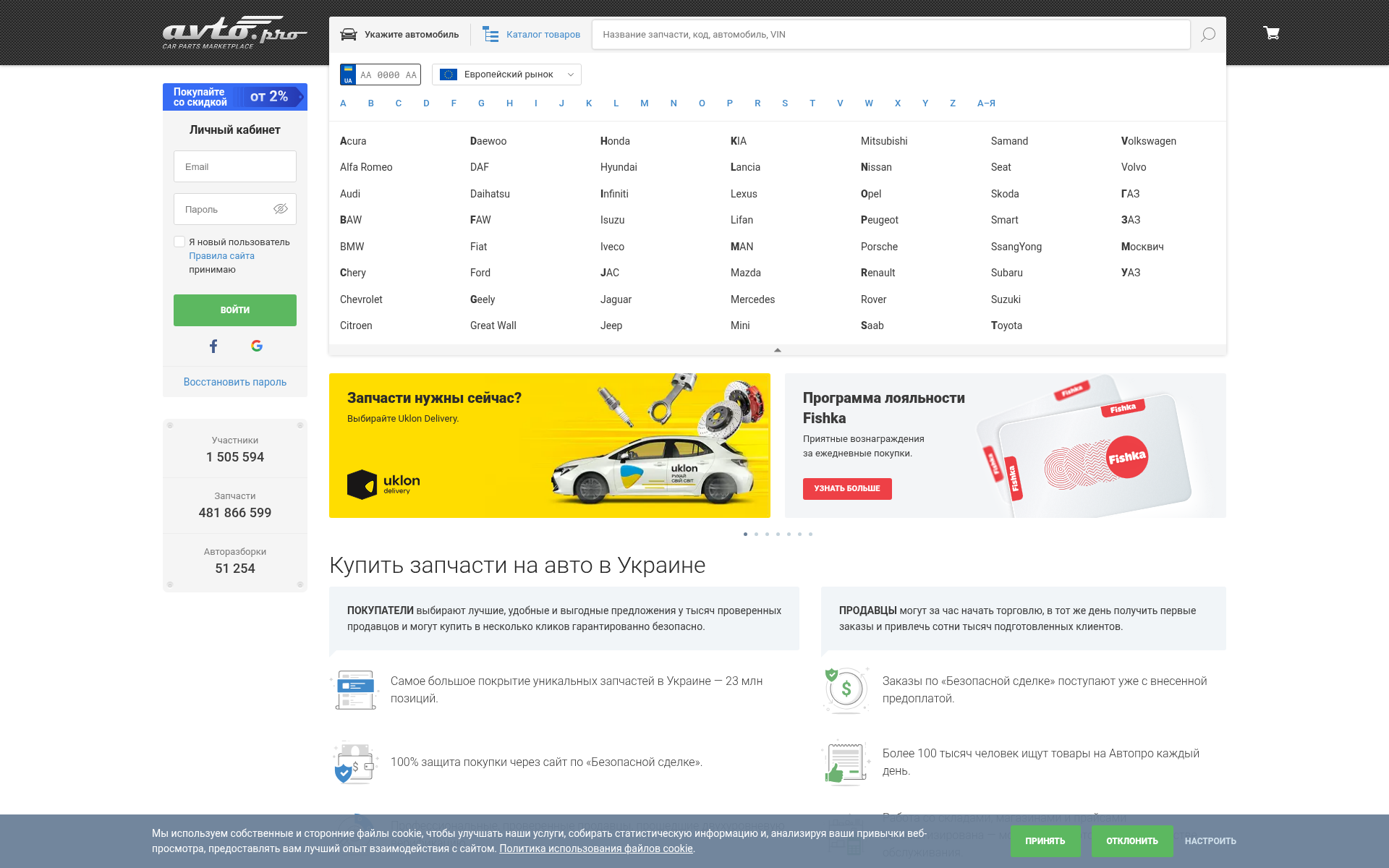The image size is (1389, 868).
Task: Open the Европейский рынок dropdown
Action: [x=506, y=75]
